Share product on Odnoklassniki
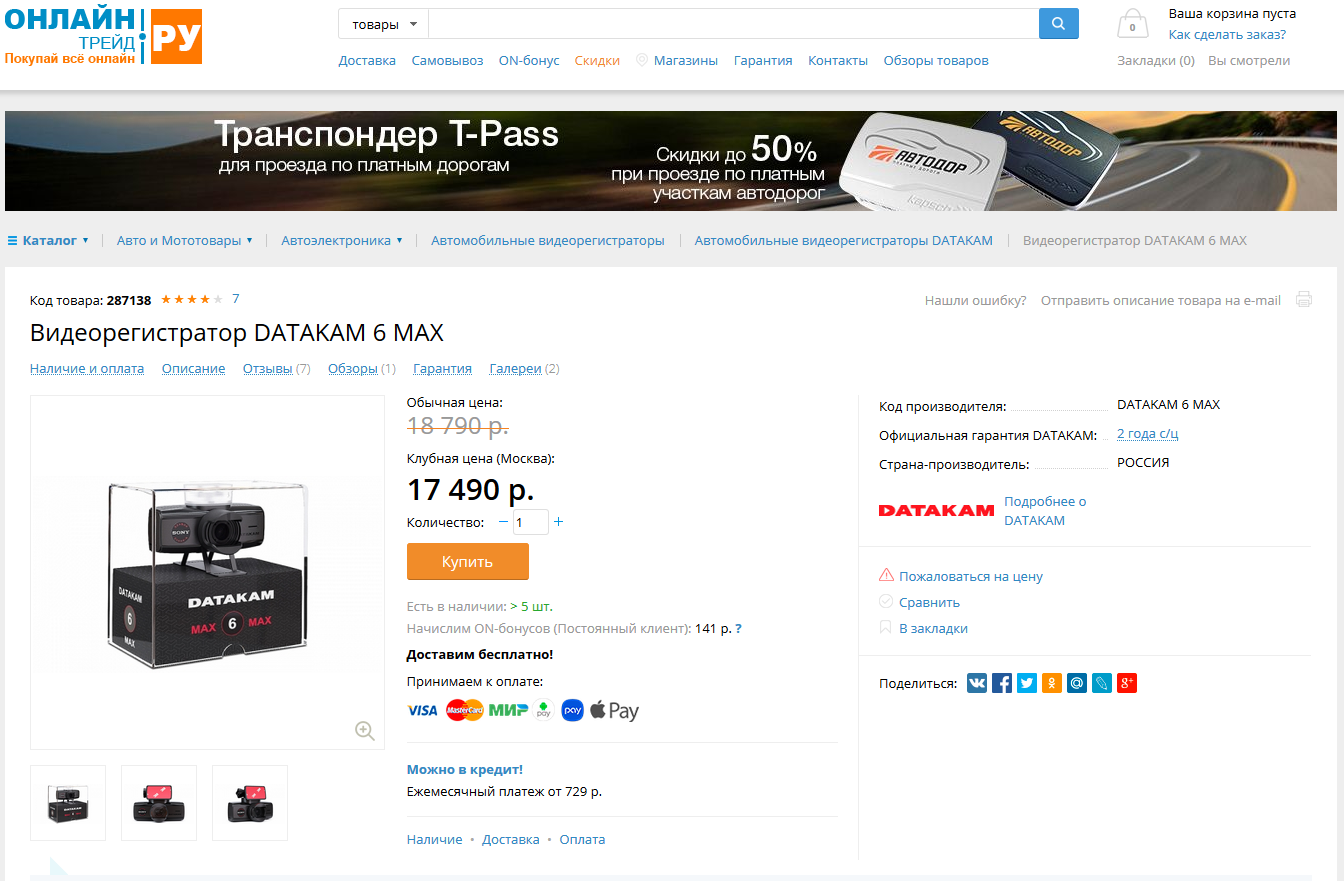Viewport: 1344px width, 881px height. 1052,683
